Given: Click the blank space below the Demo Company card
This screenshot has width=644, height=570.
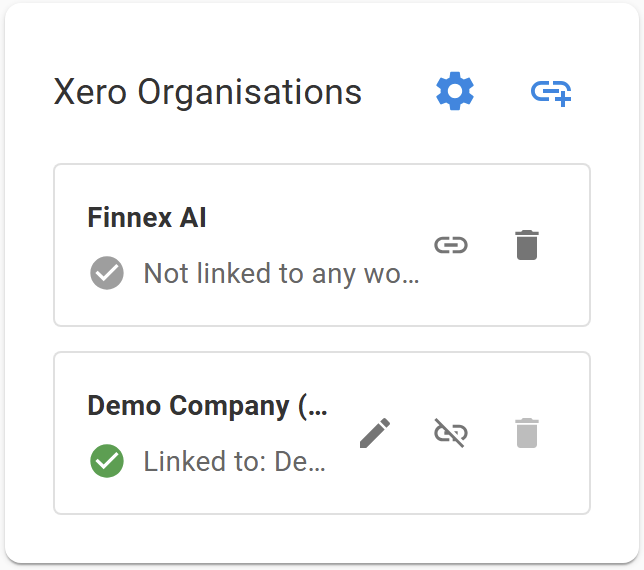Looking at the screenshot, I should pos(322,537).
